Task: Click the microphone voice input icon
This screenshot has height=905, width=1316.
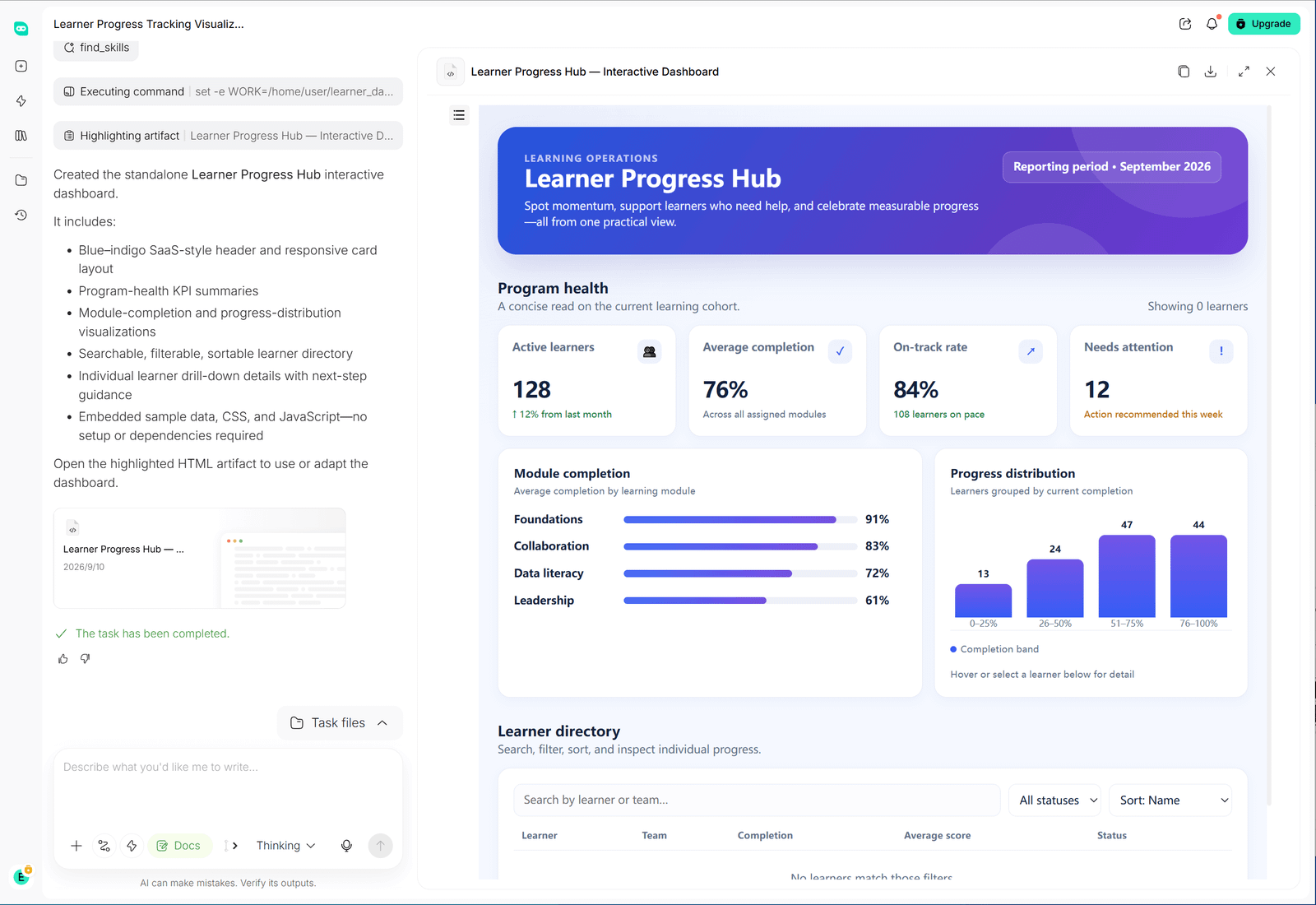Action: (346, 846)
